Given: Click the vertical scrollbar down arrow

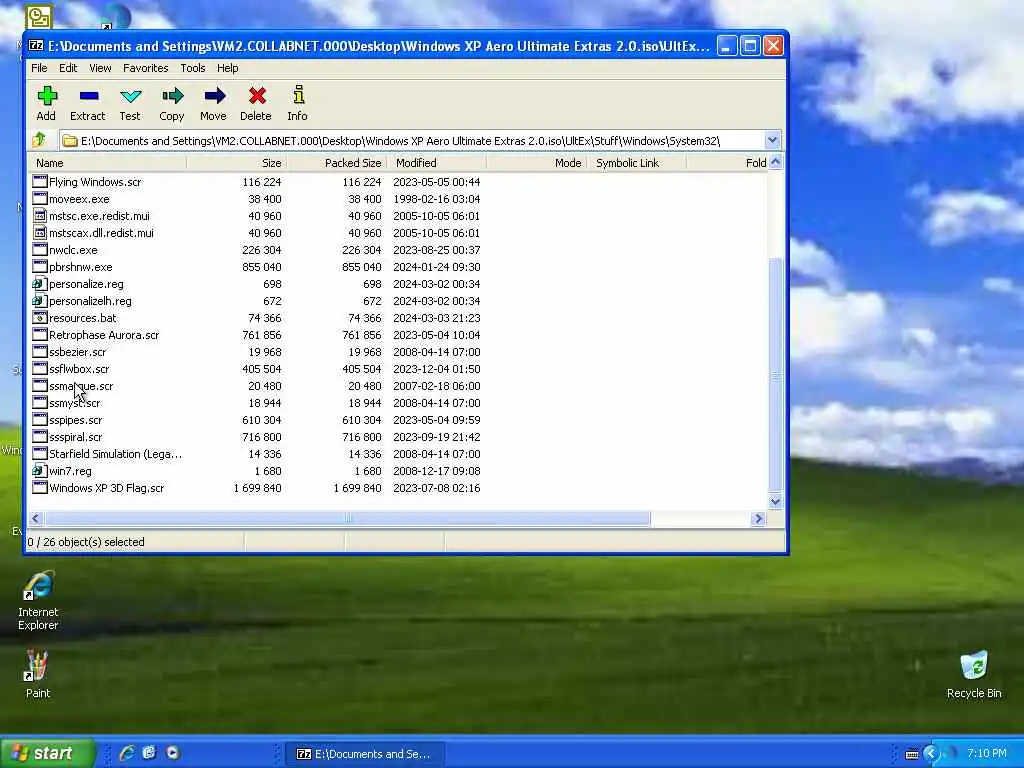Looking at the screenshot, I should pos(775,502).
